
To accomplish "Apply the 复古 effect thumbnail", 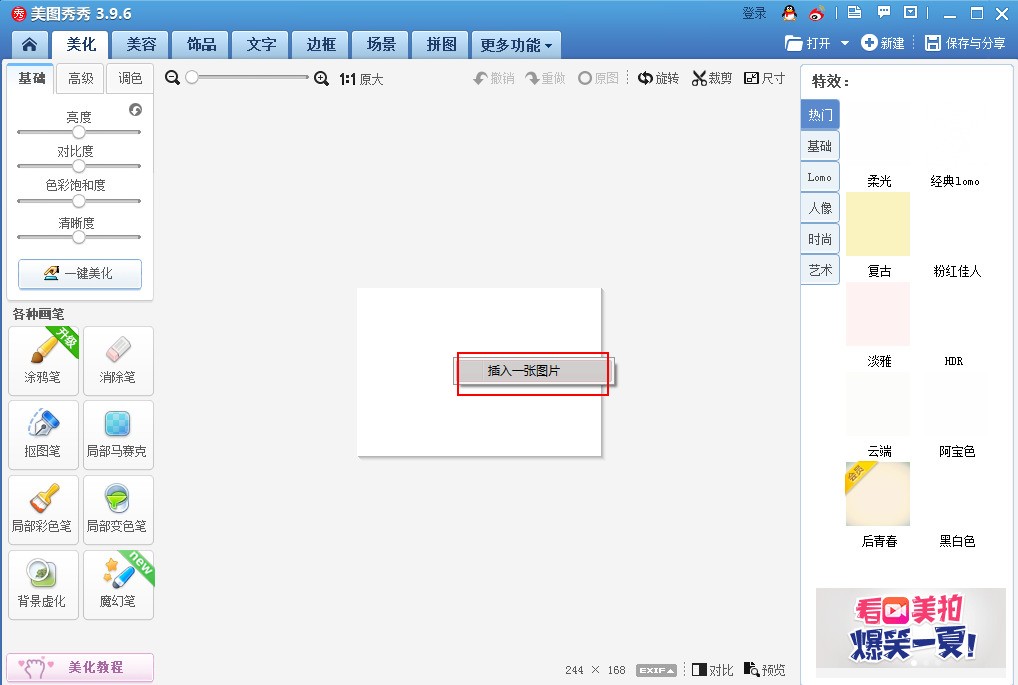I will tap(878, 224).
